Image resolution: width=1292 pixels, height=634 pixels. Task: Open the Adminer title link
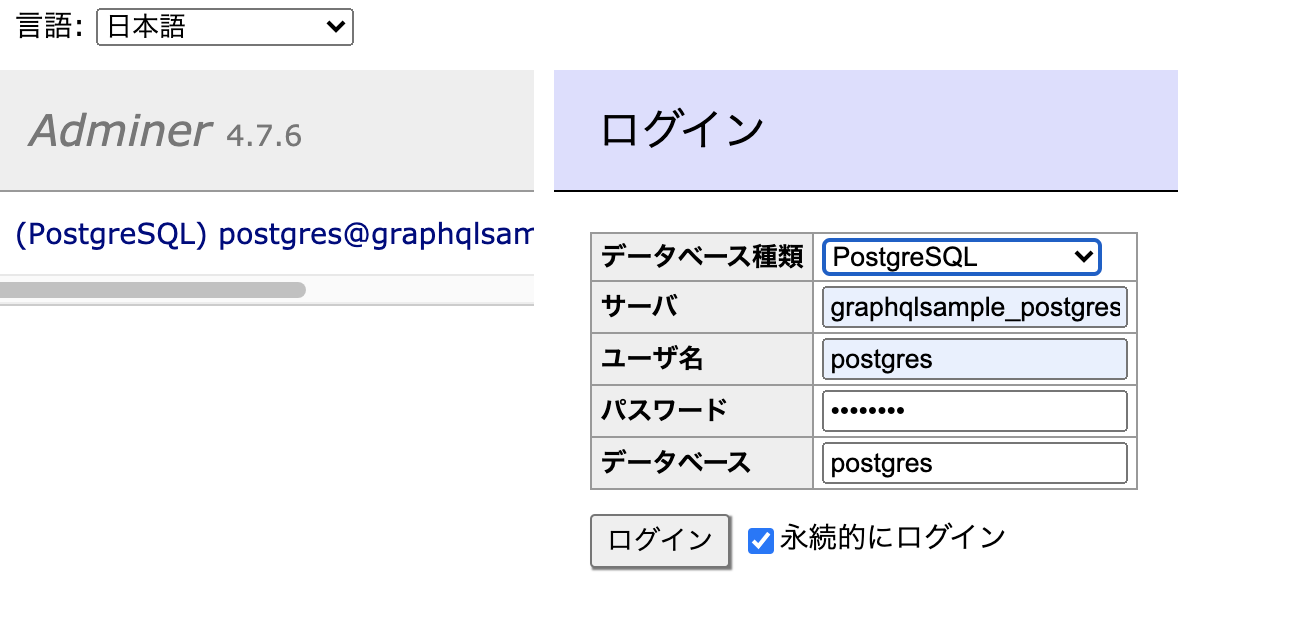(120, 131)
